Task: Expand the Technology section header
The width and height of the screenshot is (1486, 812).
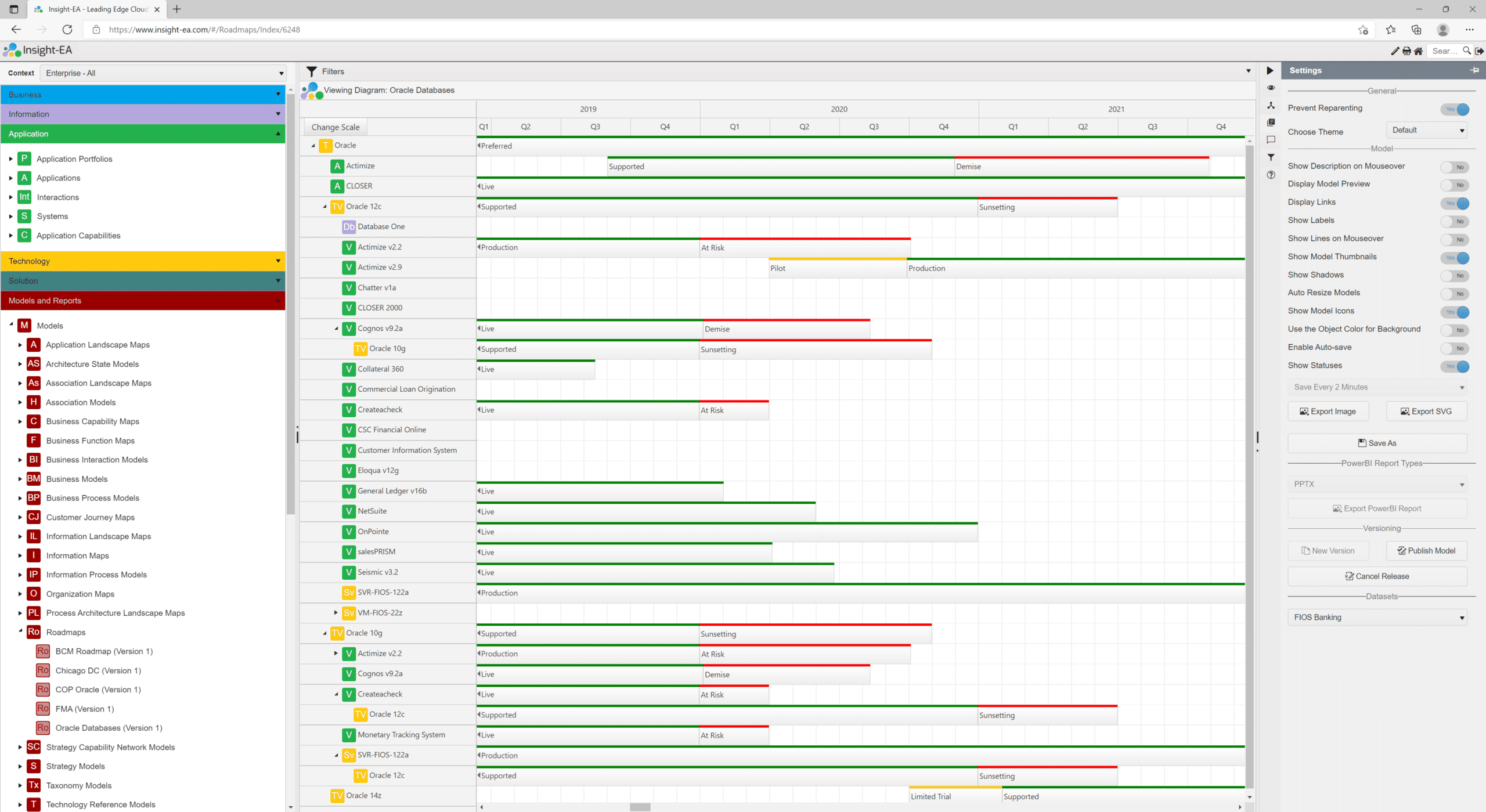Action: [143, 261]
